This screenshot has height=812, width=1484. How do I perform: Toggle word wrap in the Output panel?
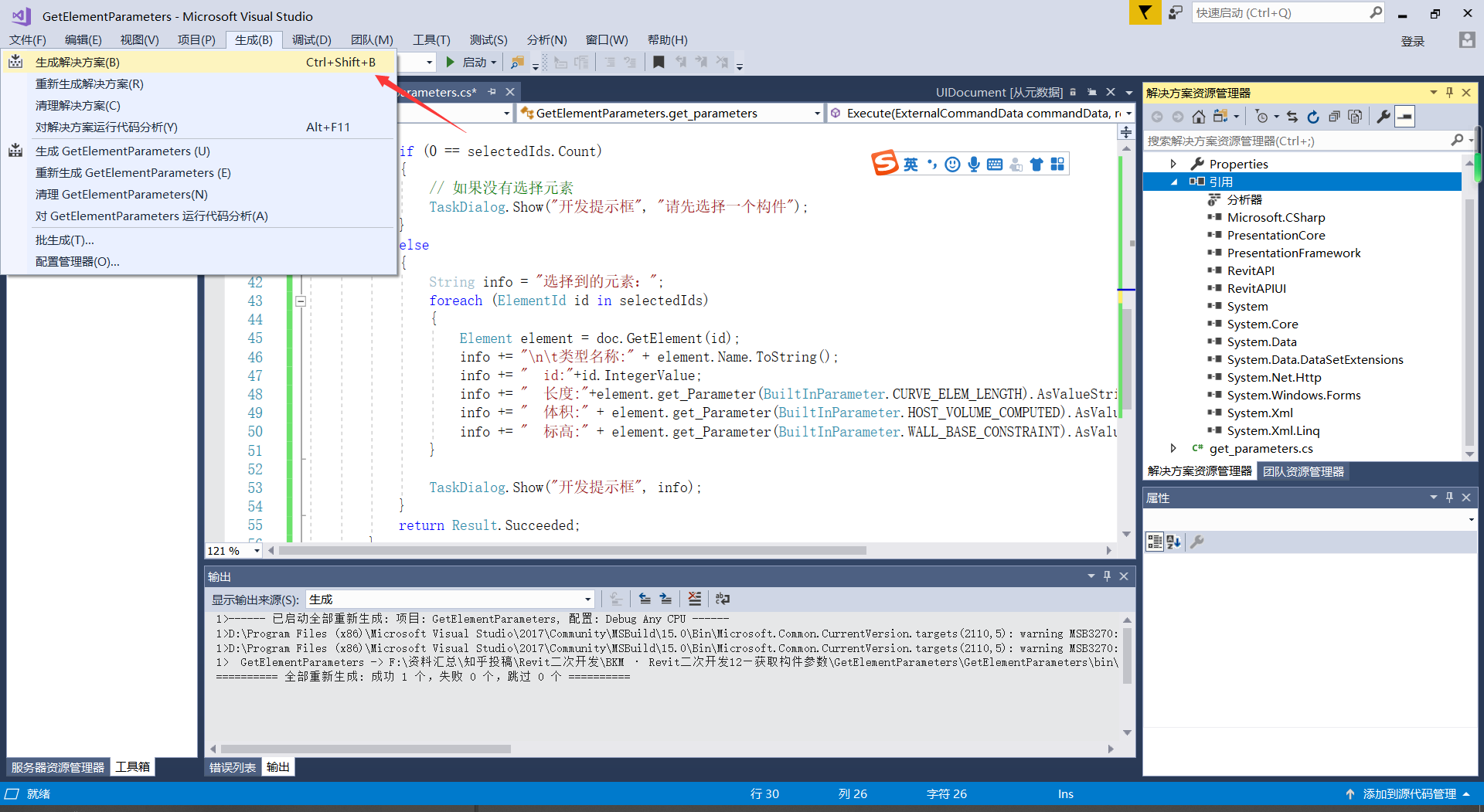pyautogui.click(x=723, y=599)
